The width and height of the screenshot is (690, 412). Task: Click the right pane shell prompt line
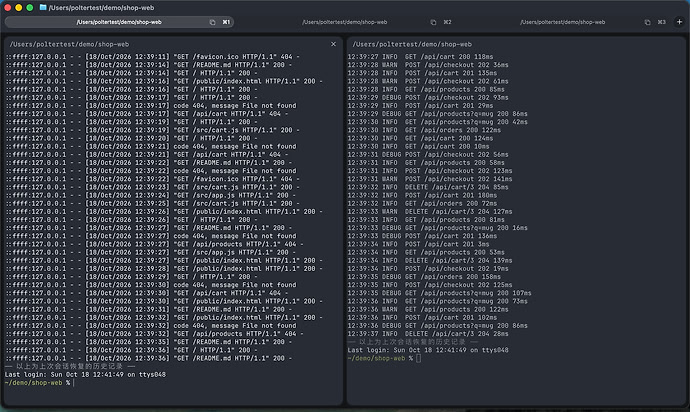coord(384,358)
